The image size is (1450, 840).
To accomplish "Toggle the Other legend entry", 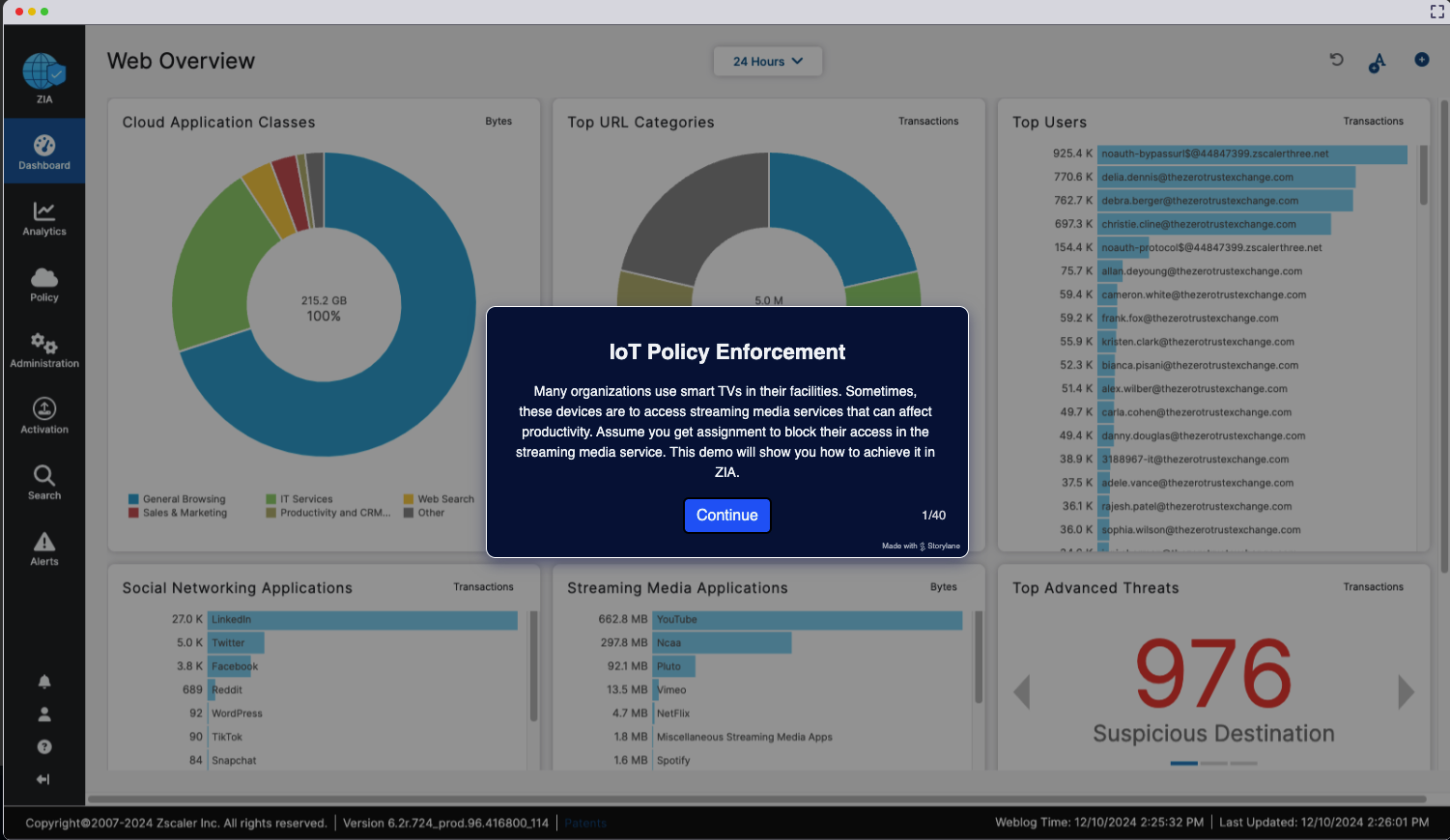I will click(x=424, y=513).
